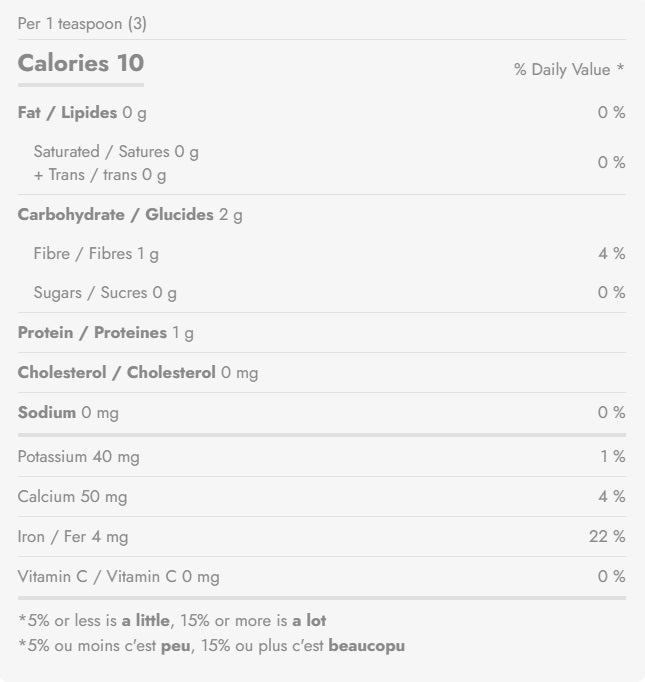Image resolution: width=645 pixels, height=682 pixels.
Task: Click the Calories 10 heading
Action: pyautogui.click(x=81, y=63)
